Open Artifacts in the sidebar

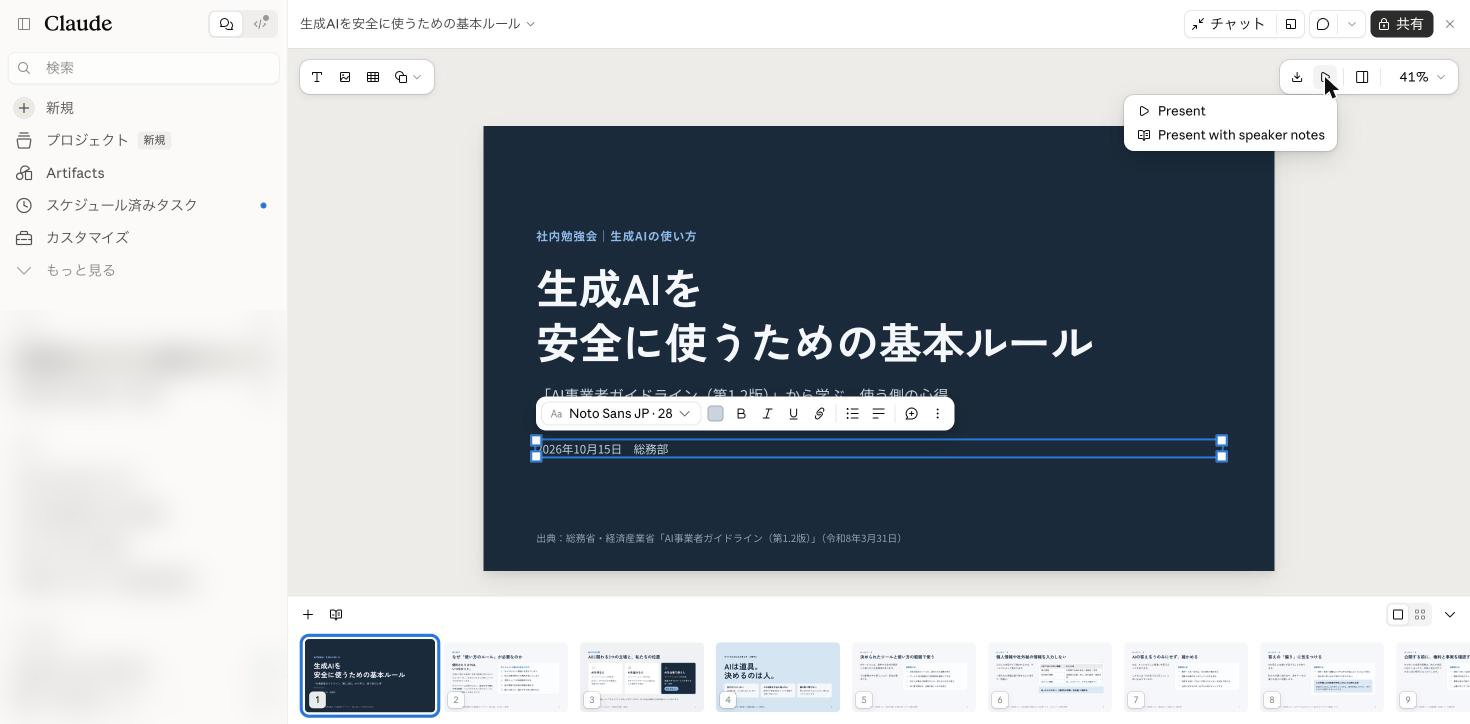coord(75,173)
